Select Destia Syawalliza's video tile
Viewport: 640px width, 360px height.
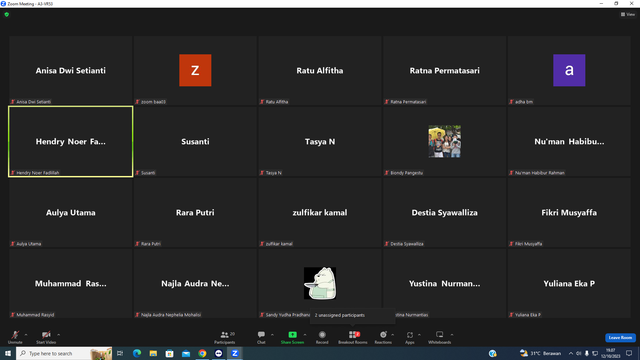tap(444, 213)
